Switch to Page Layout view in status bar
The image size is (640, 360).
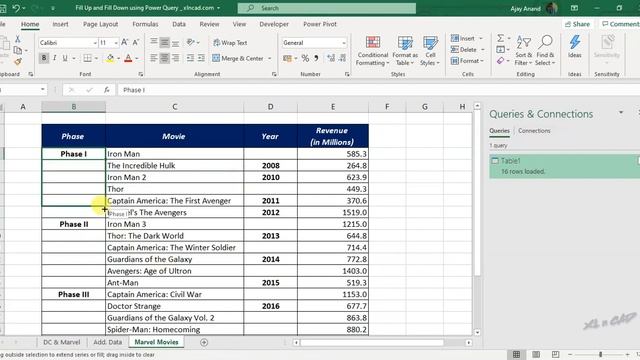click(536, 354)
